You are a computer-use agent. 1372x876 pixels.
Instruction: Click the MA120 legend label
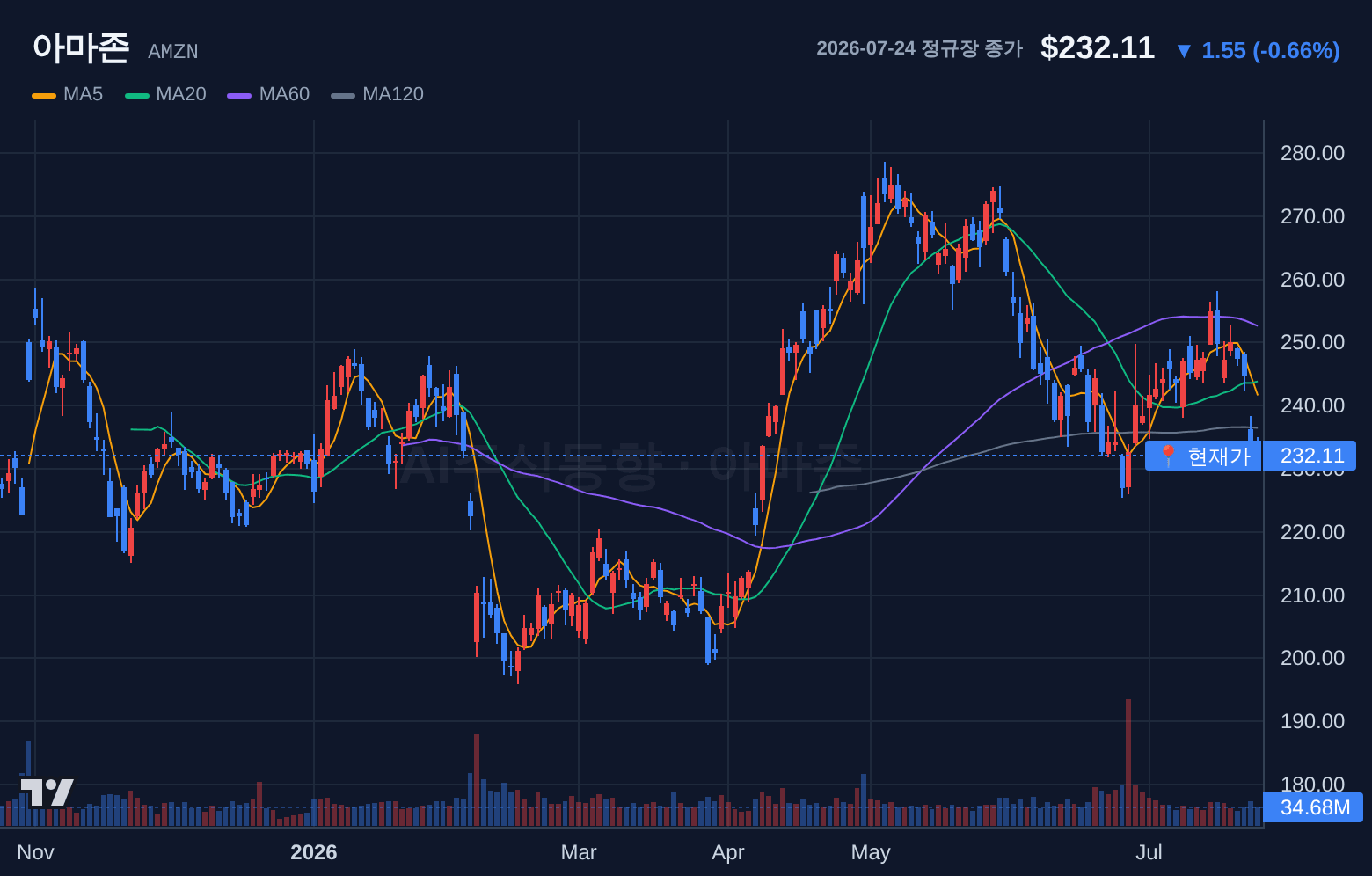pos(393,94)
